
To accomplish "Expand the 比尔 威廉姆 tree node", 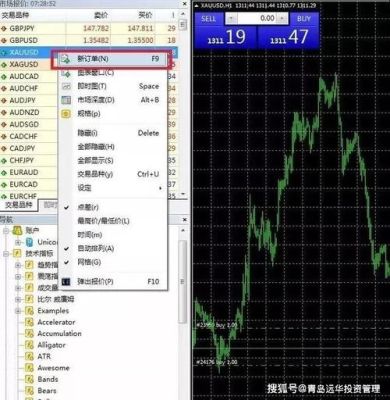I will pyautogui.click(x=18, y=299).
